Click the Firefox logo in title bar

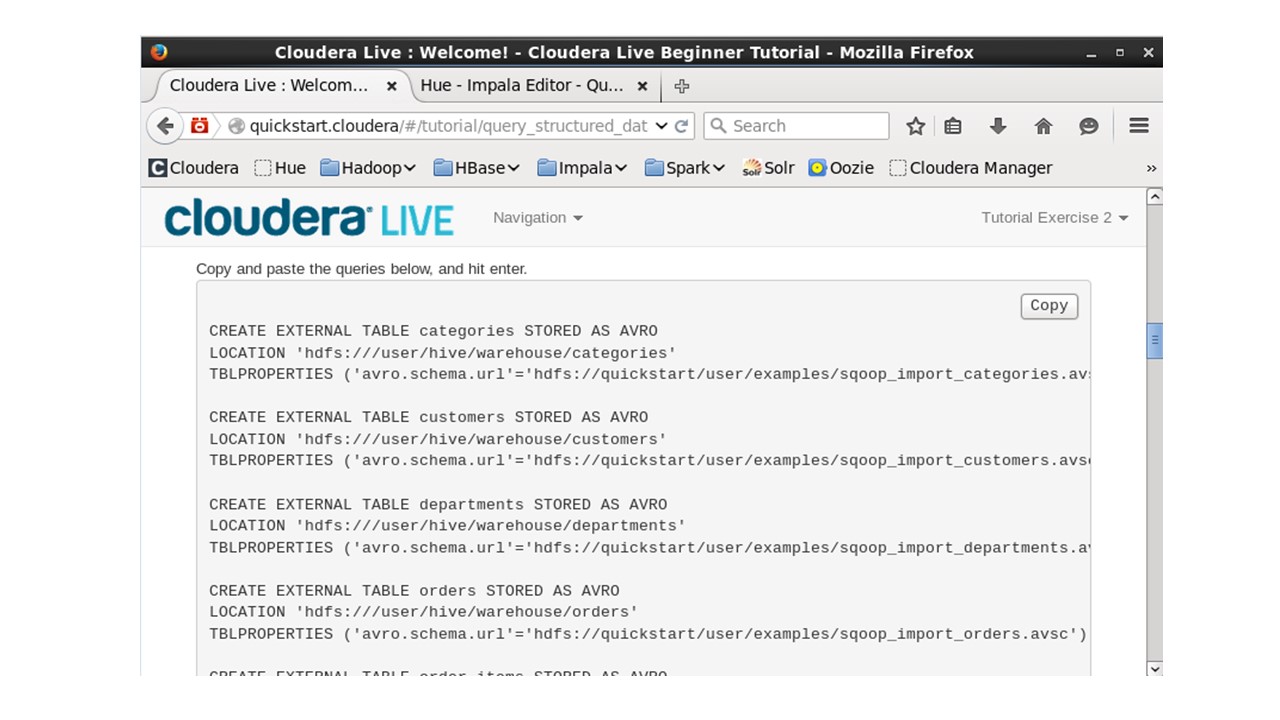point(159,52)
